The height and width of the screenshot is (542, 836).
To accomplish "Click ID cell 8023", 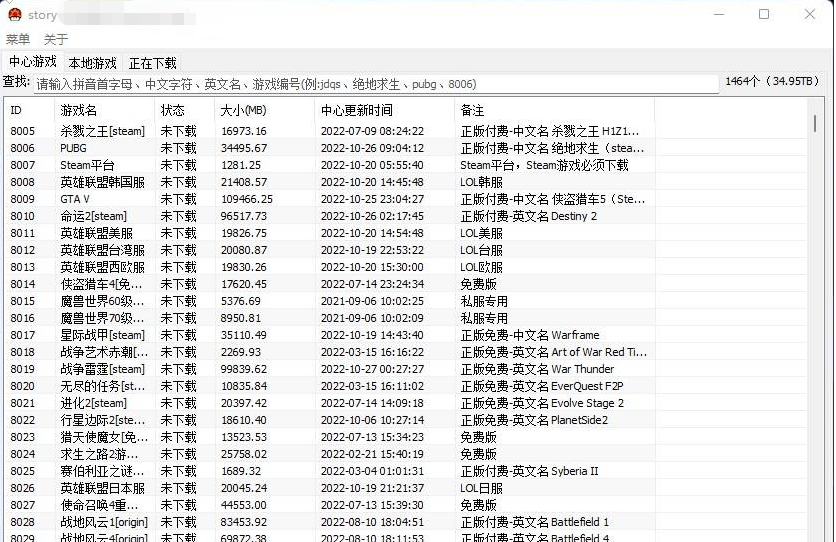I will point(22,438).
